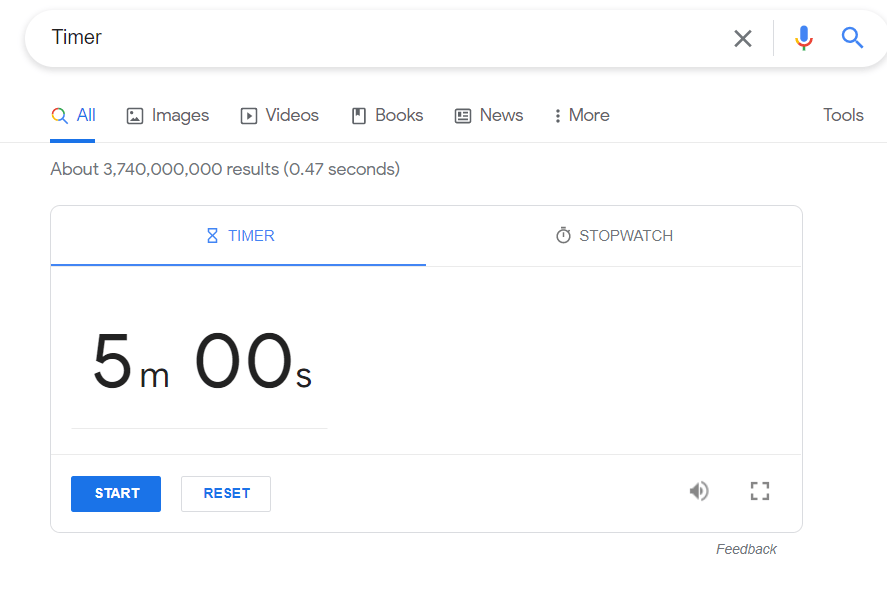The image size is (887, 590).
Task: Clear the search query with the X icon
Action: [x=743, y=38]
